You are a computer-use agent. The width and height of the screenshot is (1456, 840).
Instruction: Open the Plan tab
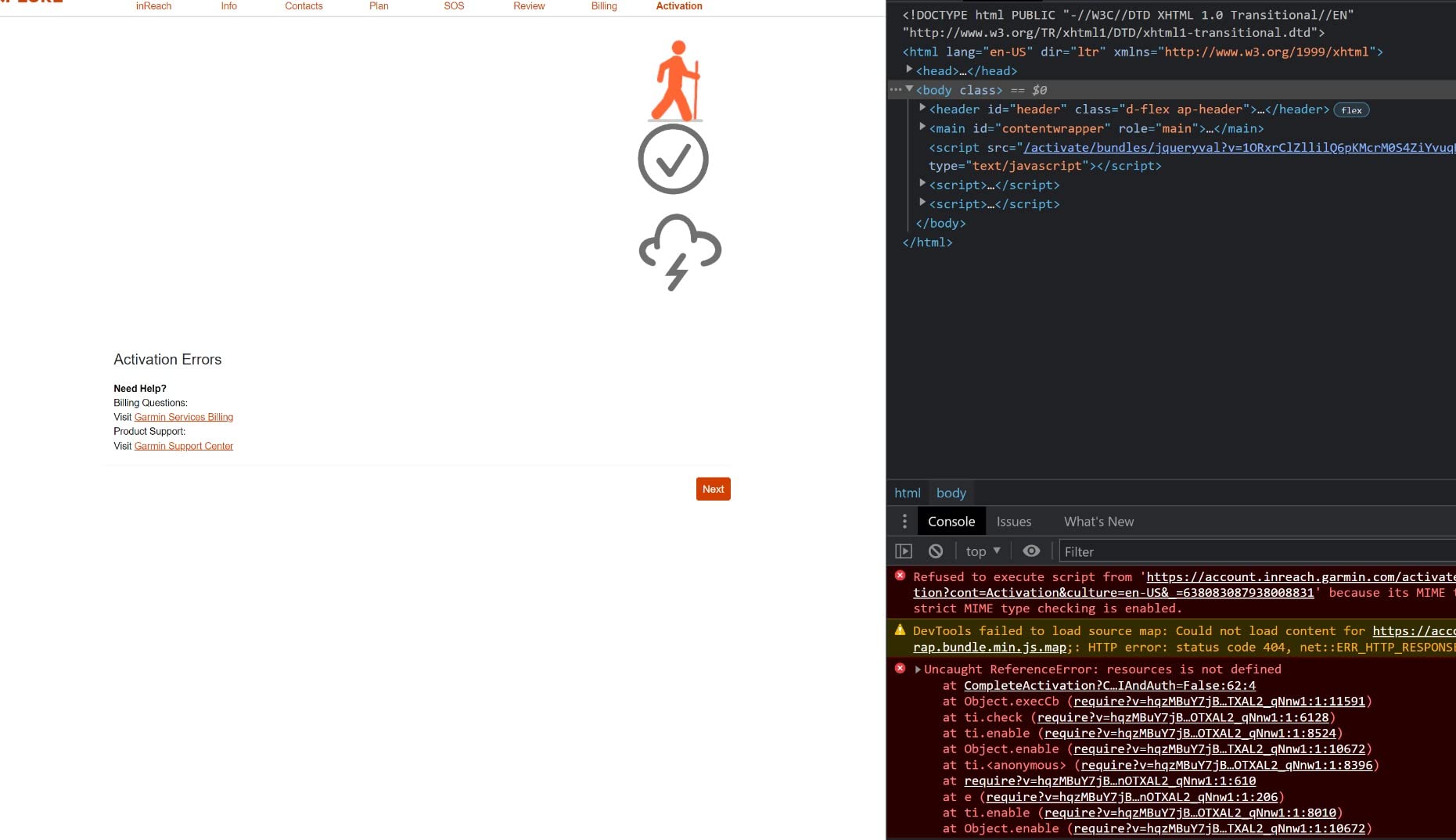tap(379, 6)
